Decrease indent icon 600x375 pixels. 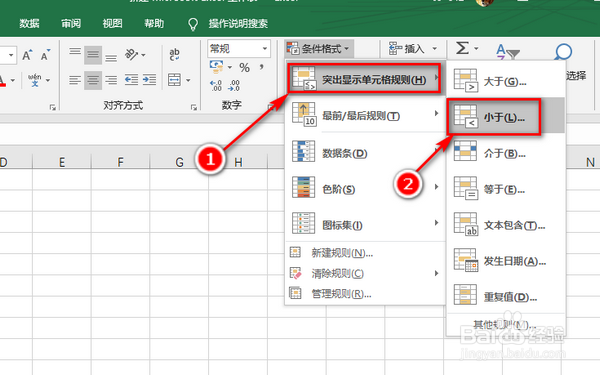pos(131,80)
